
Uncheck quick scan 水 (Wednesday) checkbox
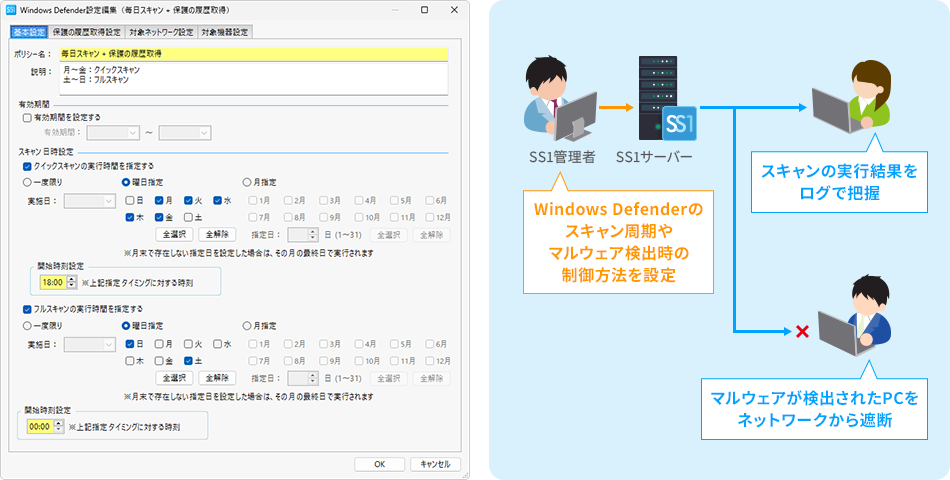(217, 201)
